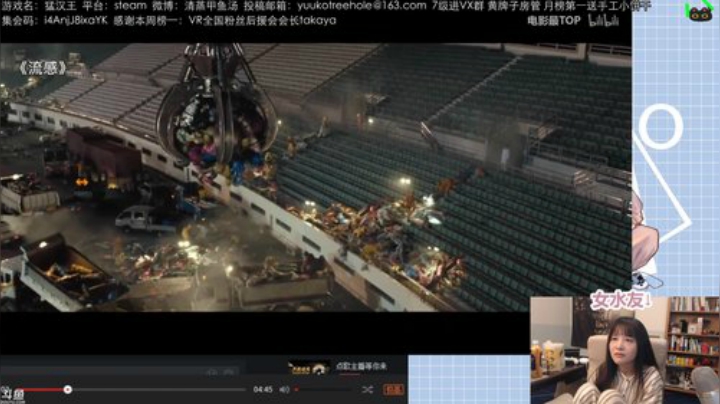
Task: Click the 04:45 time display
Action: [263, 389]
